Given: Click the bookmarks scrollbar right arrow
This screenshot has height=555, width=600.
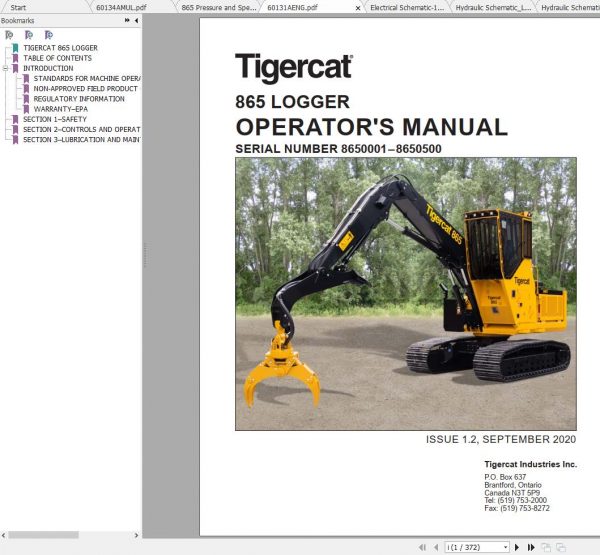Looking at the screenshot, I should tap(136, 535).
